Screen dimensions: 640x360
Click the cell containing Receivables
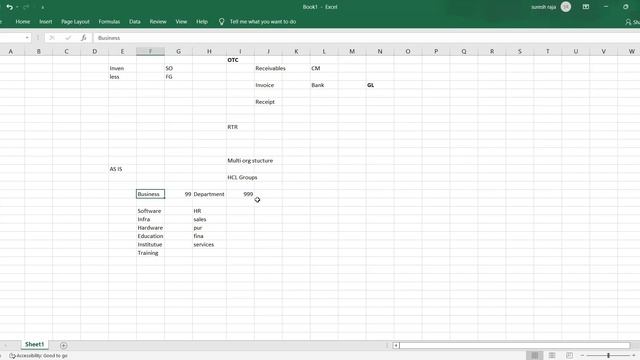(268, 68)
